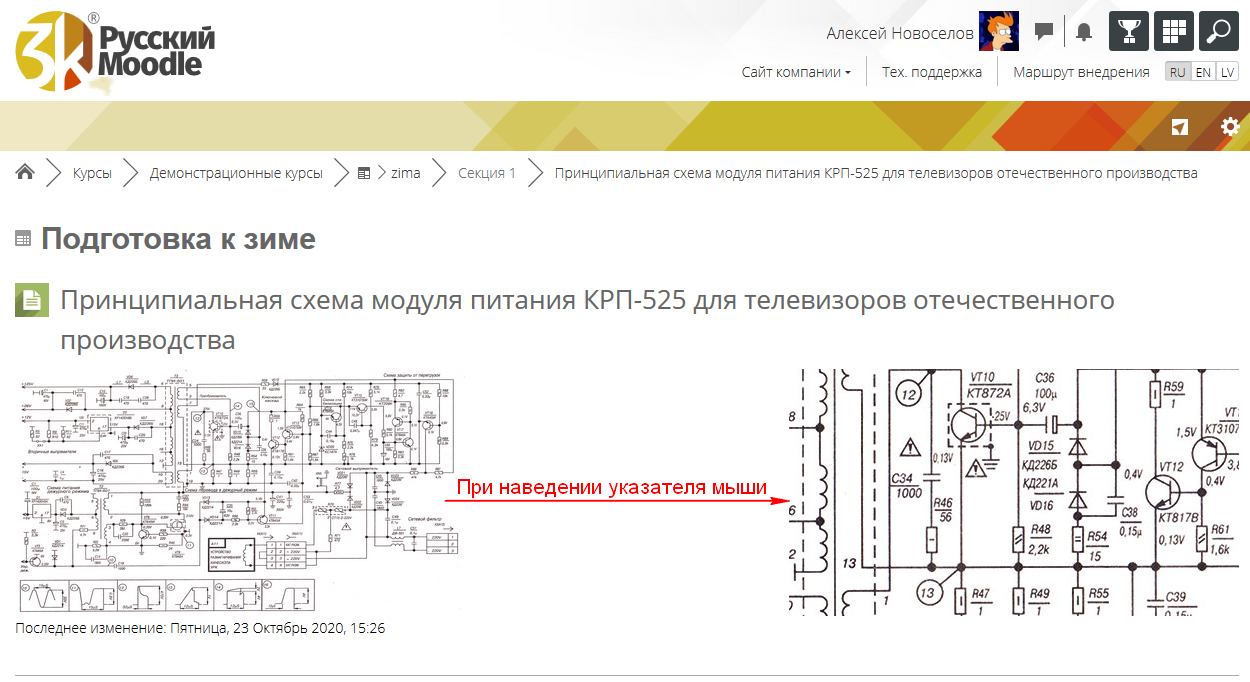The width and height of the screenshot is (1250, 682).
Task: Open the grid dashboard icon
Action: 1173,32
